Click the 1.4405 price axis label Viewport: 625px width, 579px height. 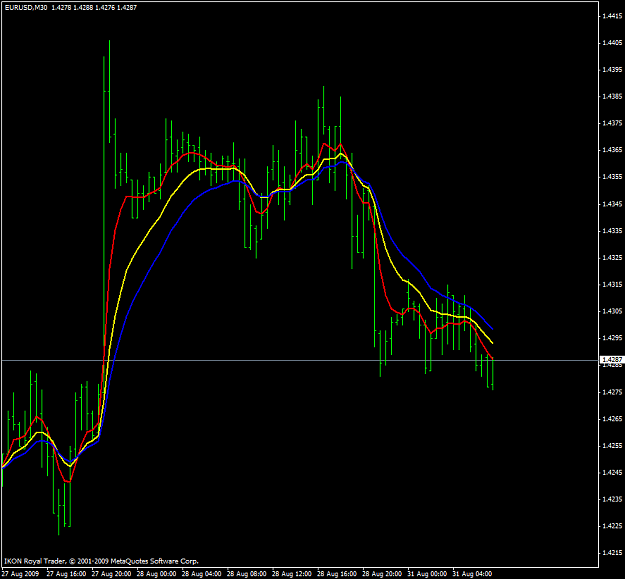(612, 43)
